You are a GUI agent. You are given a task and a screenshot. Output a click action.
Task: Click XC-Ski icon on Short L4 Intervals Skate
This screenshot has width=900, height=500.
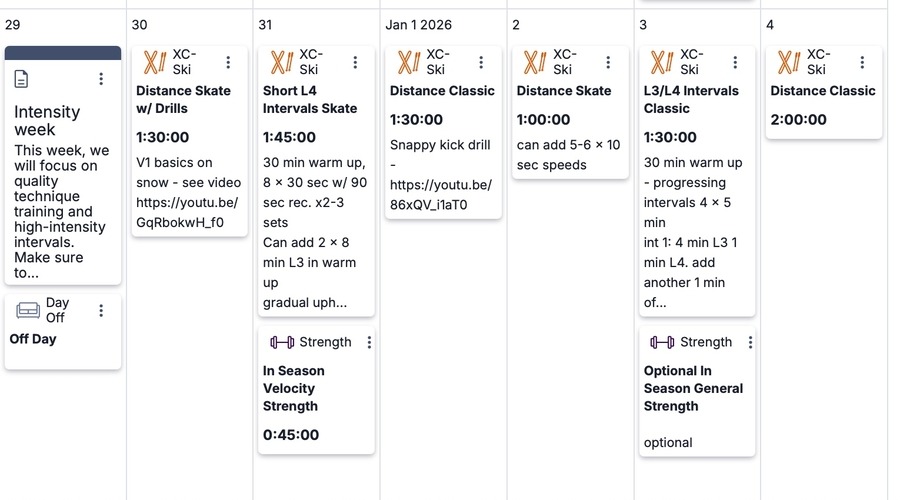(282, 62)
